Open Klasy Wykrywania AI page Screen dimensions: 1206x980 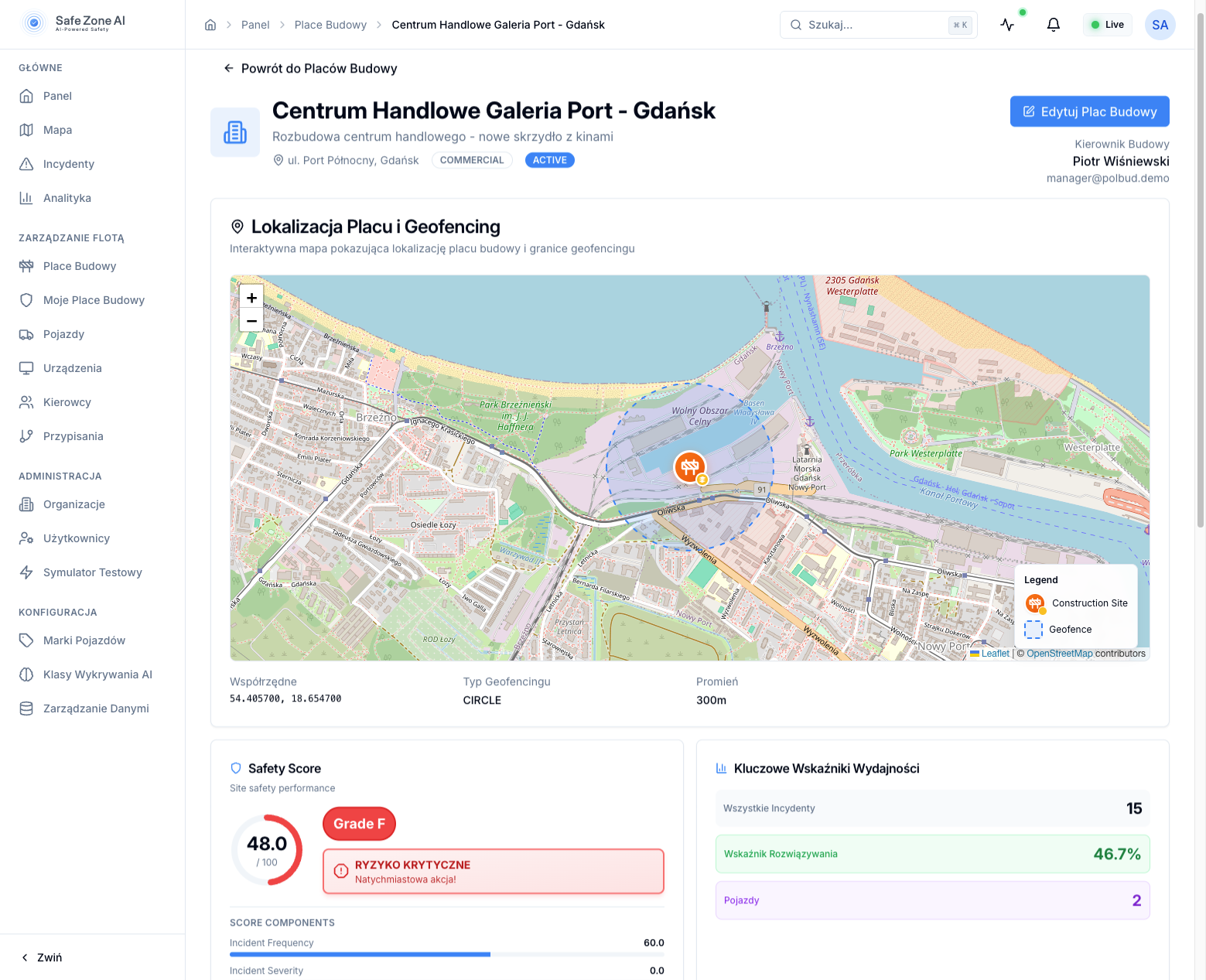97,674
